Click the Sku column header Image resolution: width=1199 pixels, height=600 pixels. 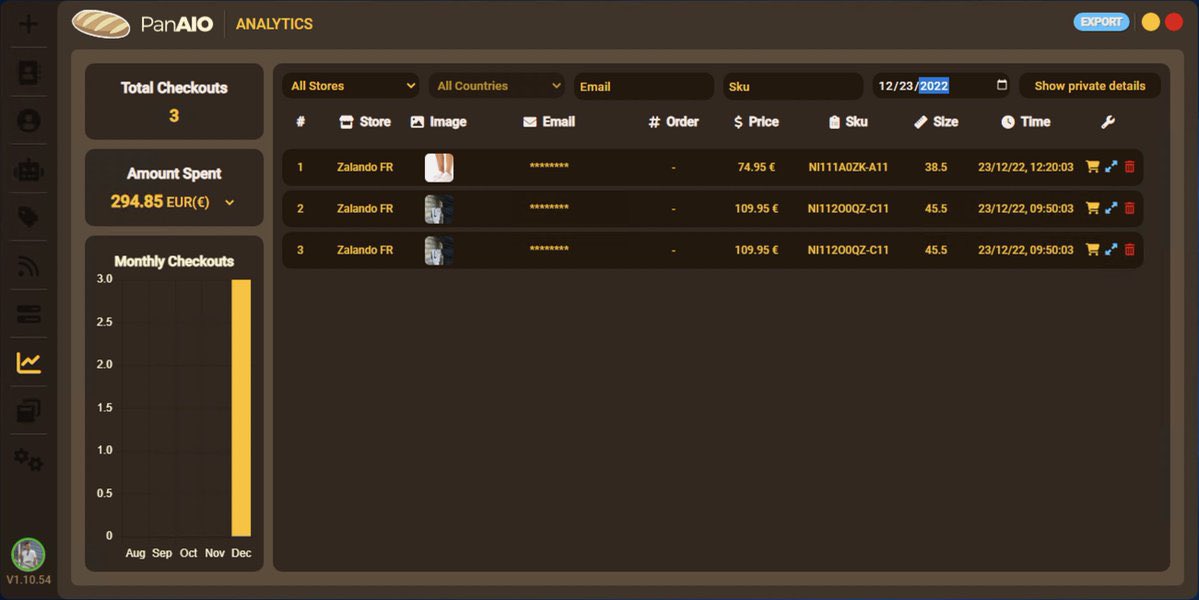(848, 122)
